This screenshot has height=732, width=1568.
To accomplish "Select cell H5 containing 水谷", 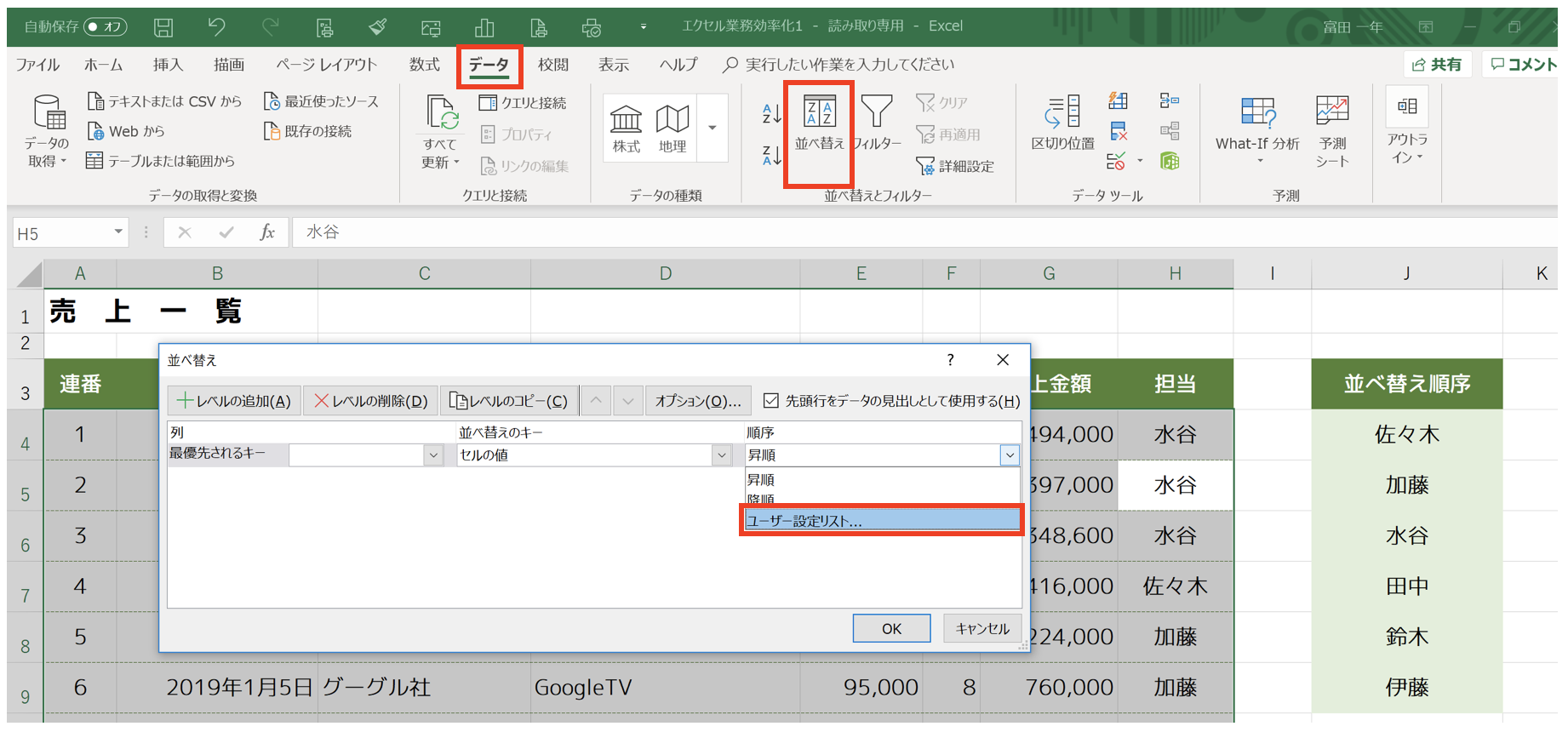I will [1175, 485].
